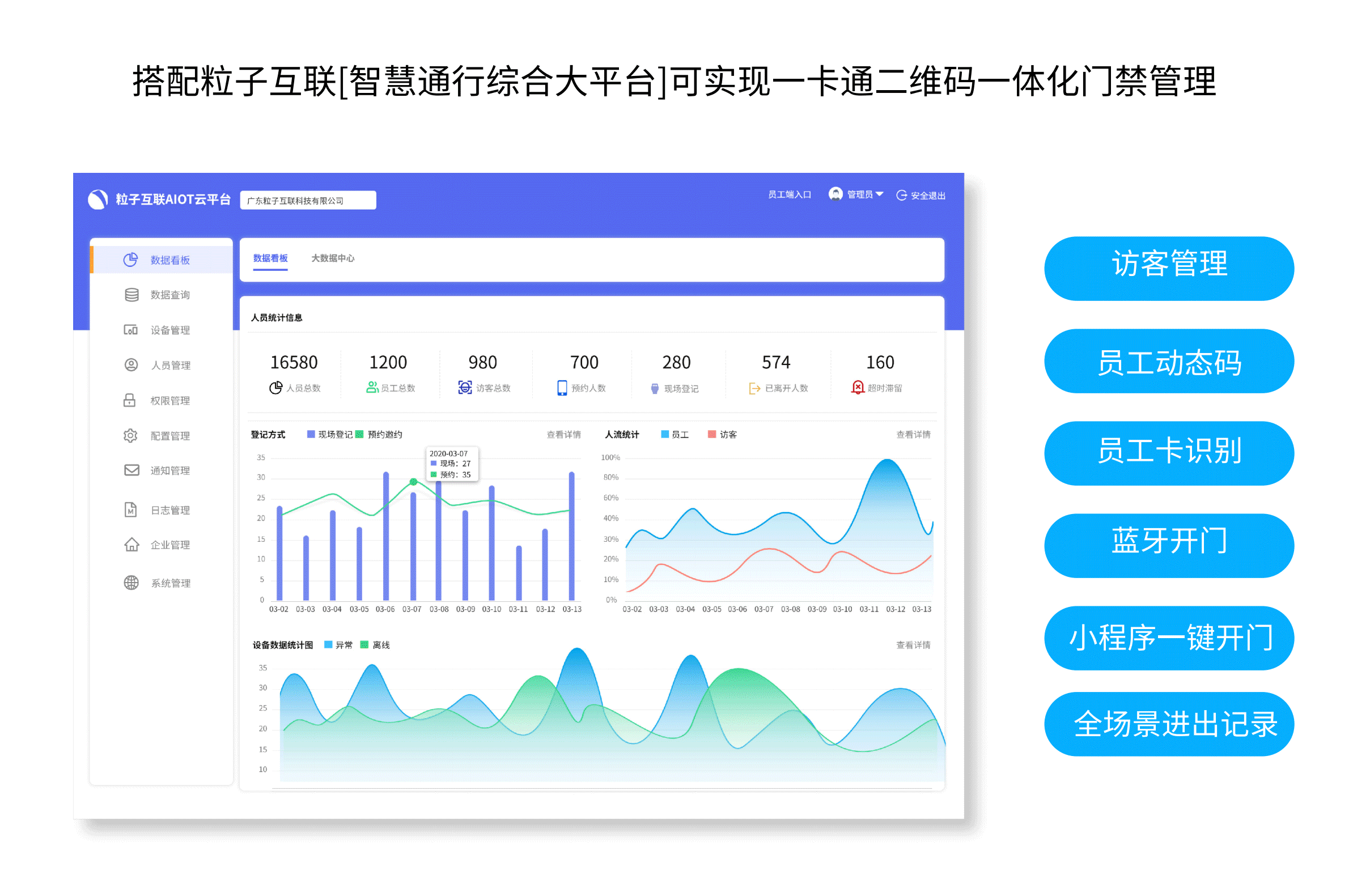Click the 企业管理 house icon
Image resolution: width=1370 pixels, height=896 pixels.
point(132,545)
